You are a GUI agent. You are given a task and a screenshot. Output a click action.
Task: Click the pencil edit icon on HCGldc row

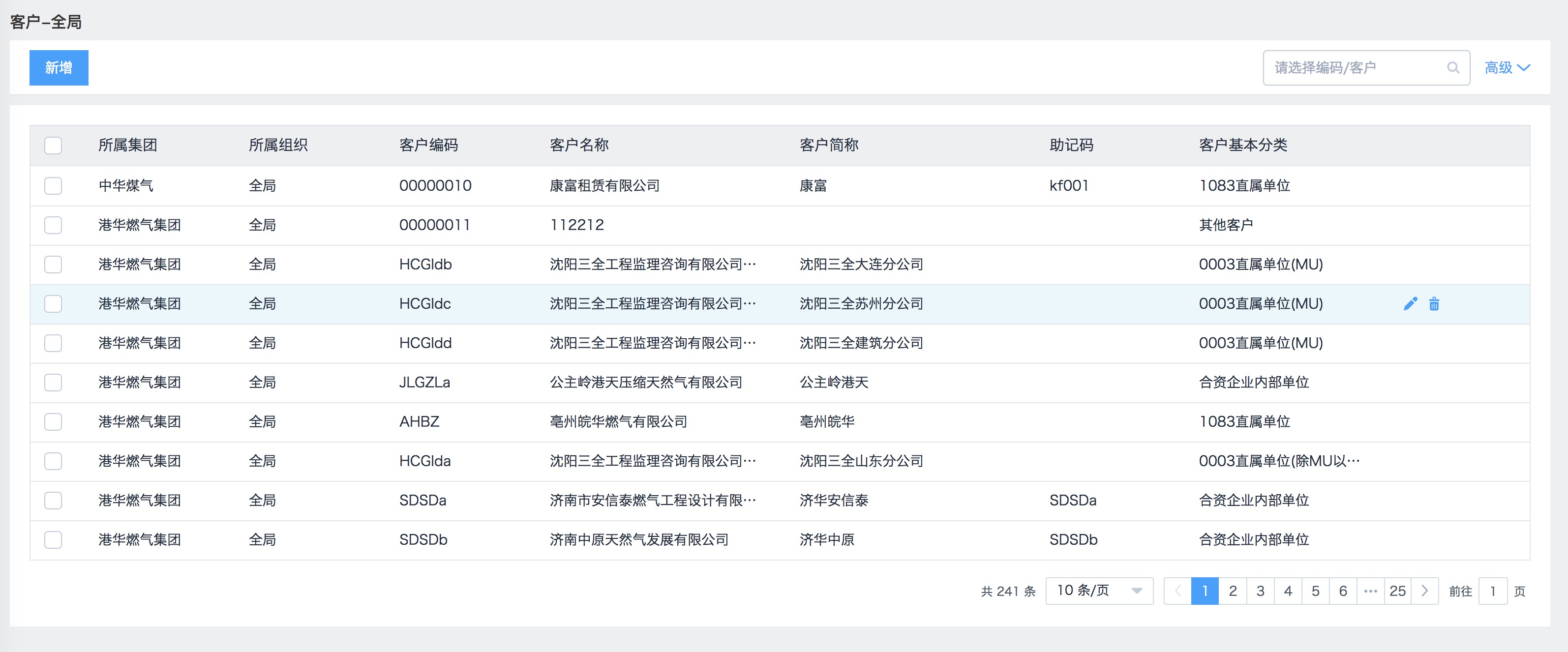coord(1410,304)
